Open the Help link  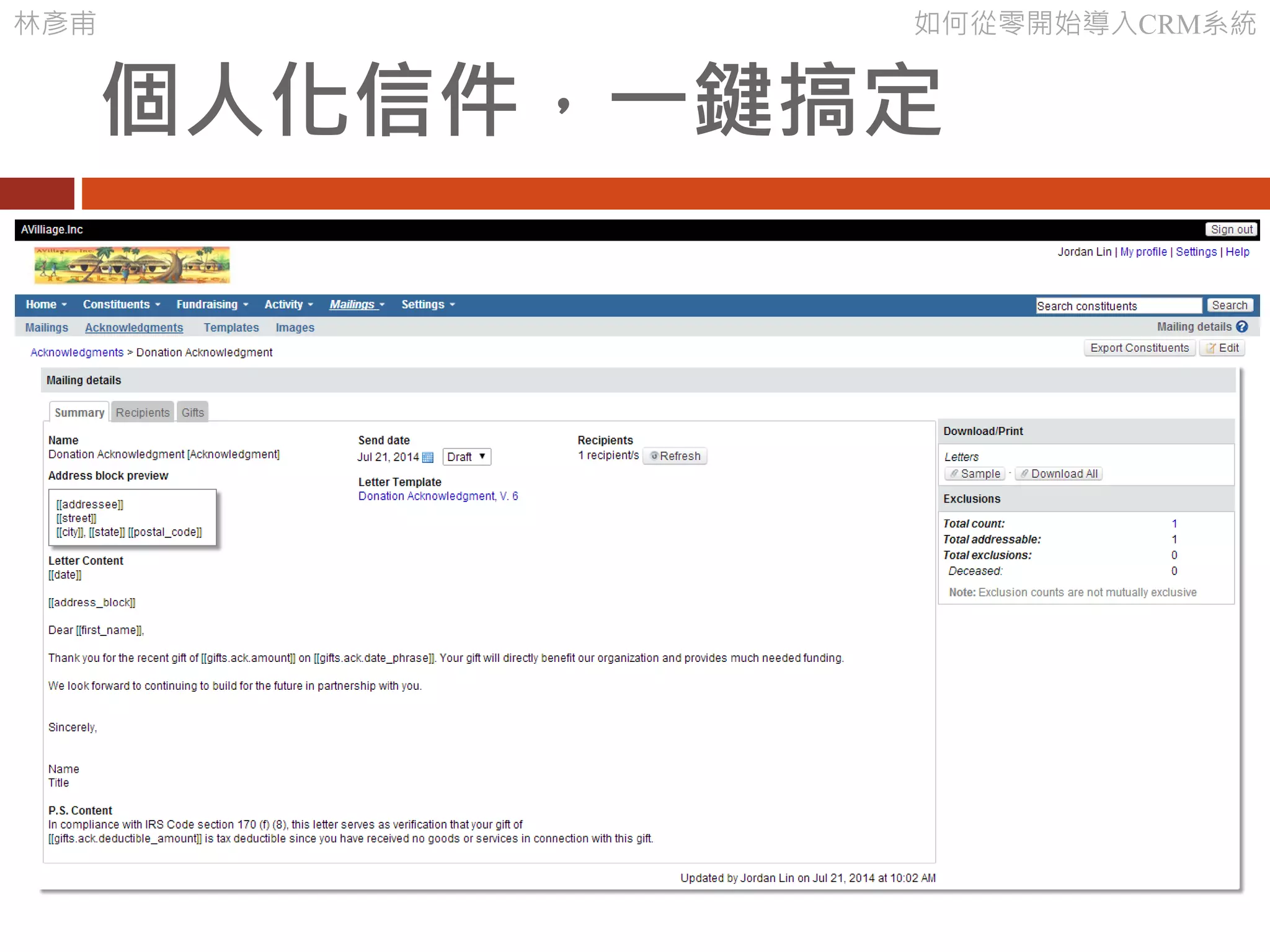(x=1237, y=252)
